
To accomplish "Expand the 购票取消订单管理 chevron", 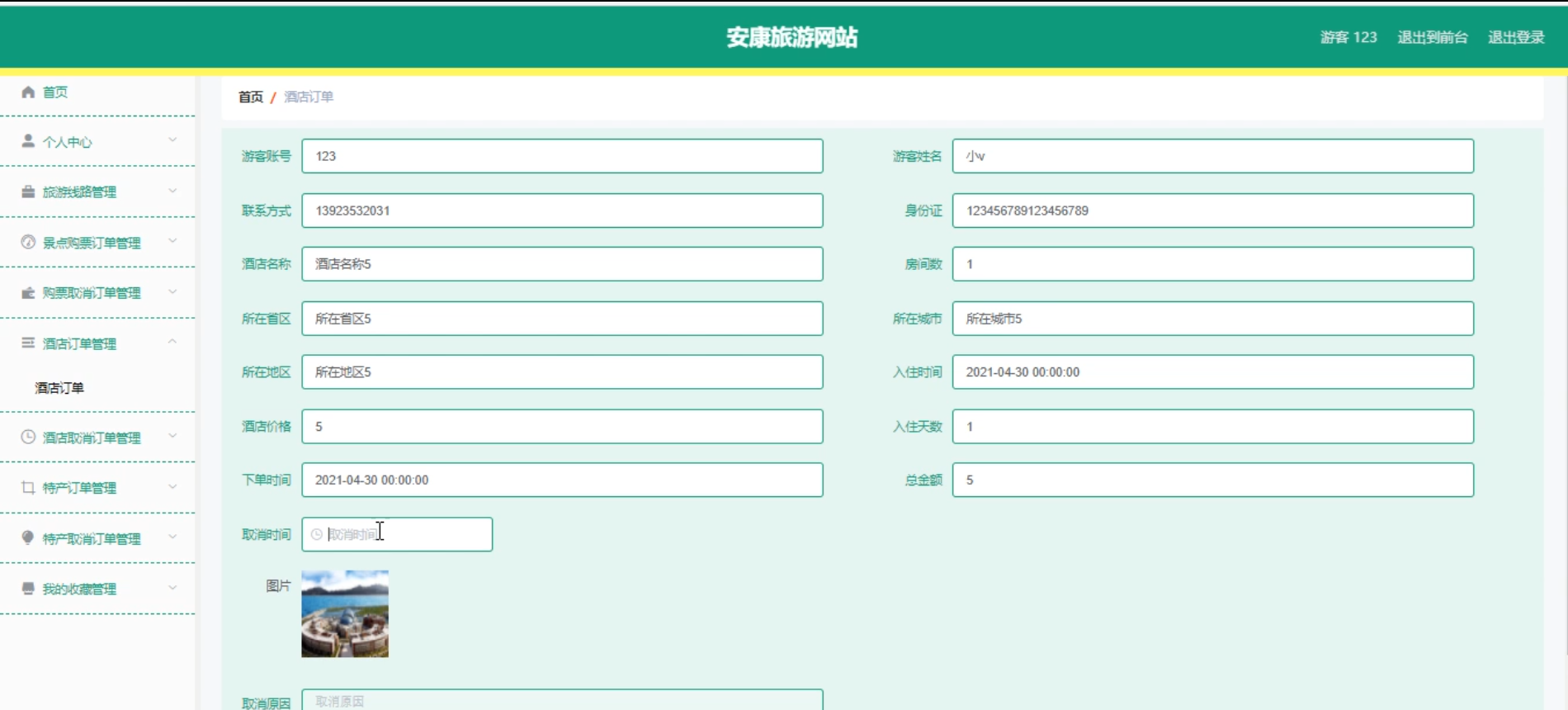I will pos(172,291).
